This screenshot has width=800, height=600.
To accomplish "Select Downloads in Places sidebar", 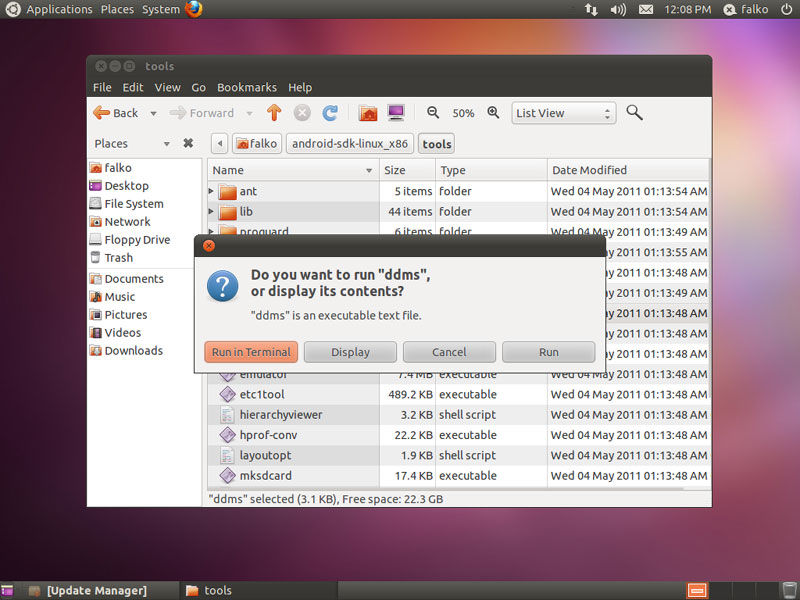I will pos(133,351).
